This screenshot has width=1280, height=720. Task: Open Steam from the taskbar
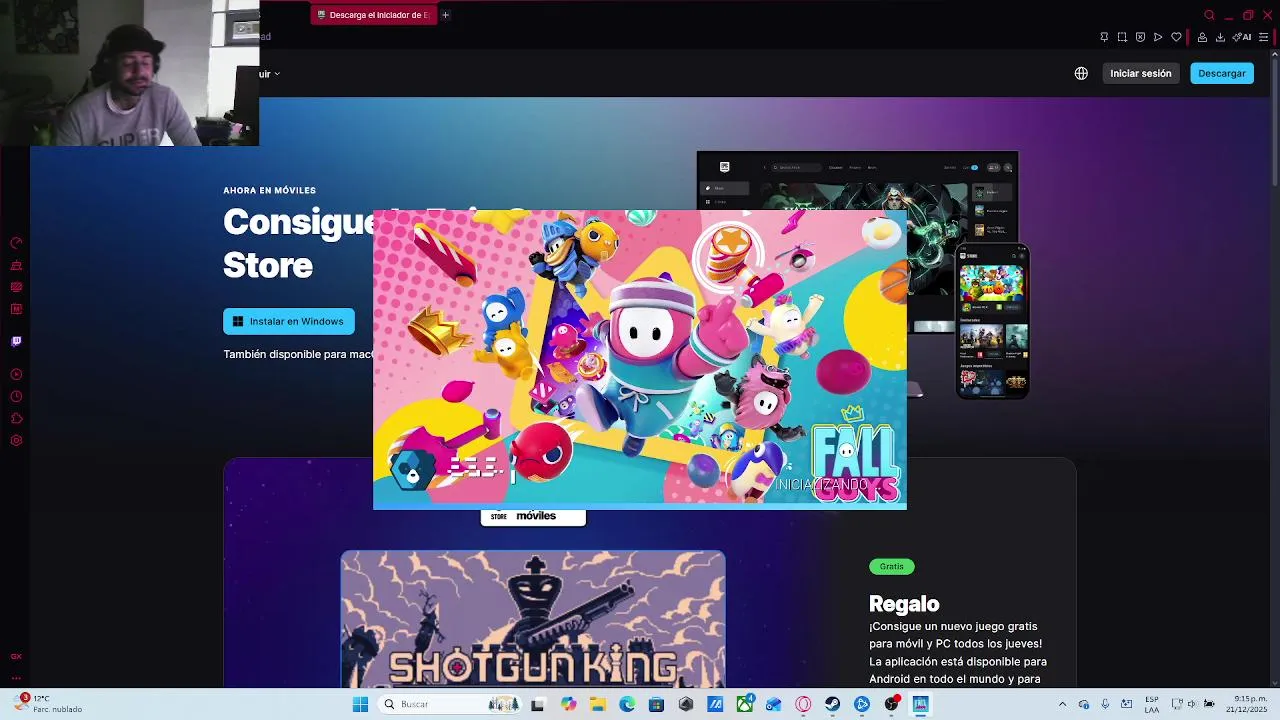pyautogui.click(x=832, y=704)
